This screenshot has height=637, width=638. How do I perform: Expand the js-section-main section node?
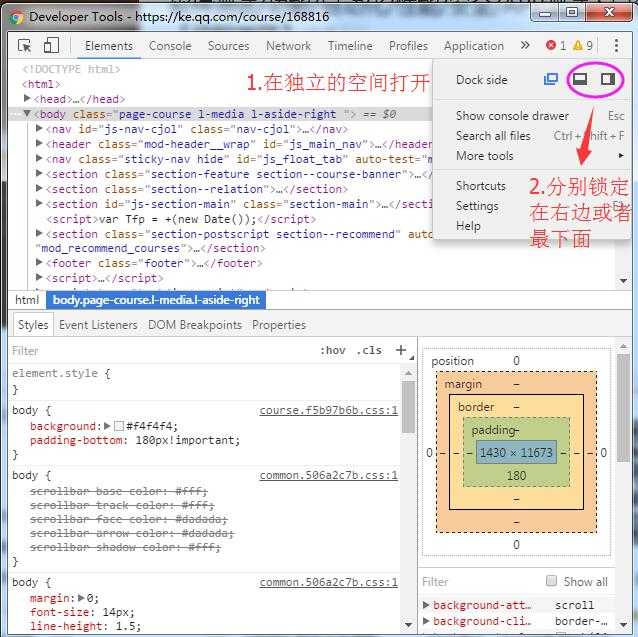(x=39, y=203)
